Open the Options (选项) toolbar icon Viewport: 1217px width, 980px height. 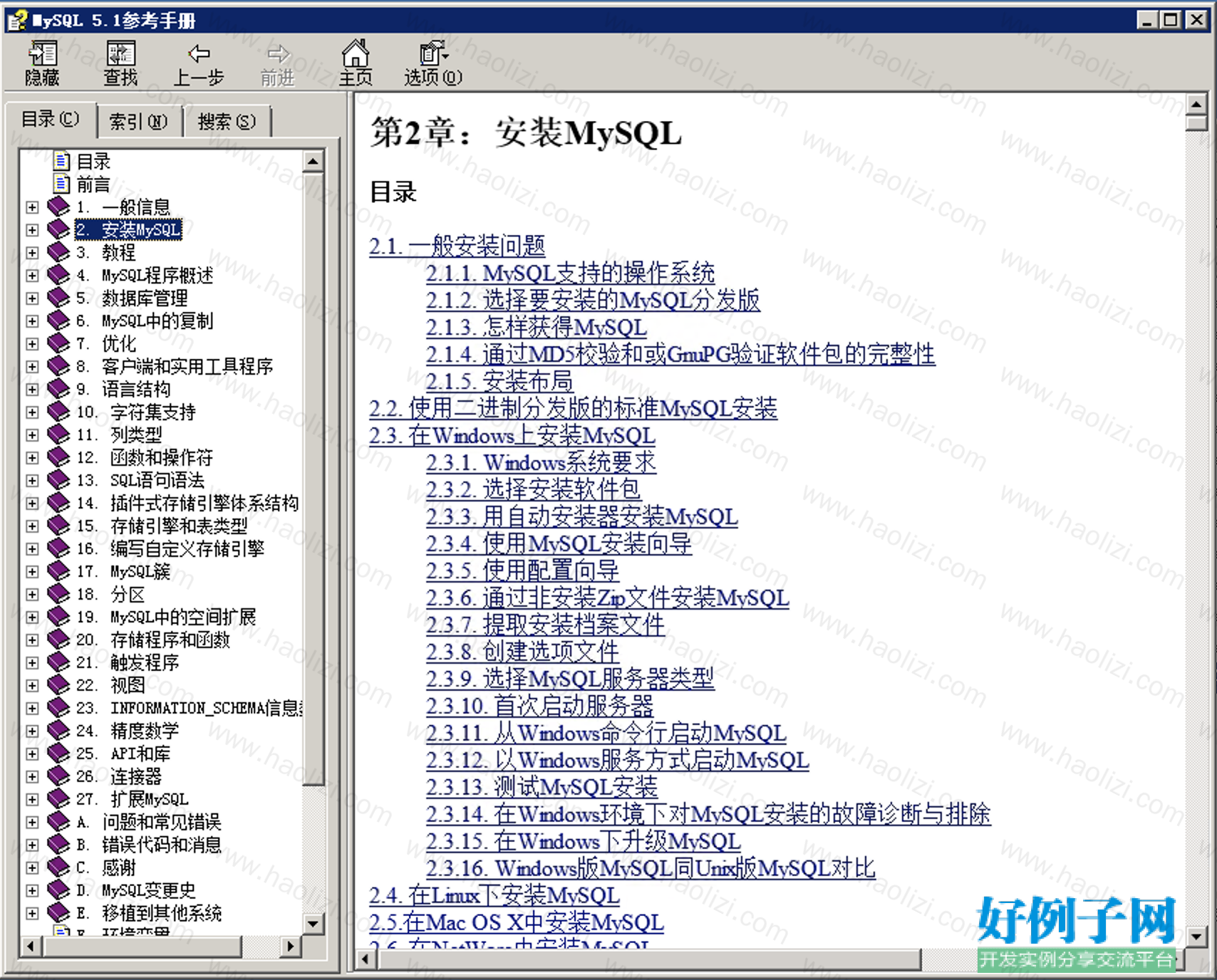pyautogui.click(x=433, y=53)
